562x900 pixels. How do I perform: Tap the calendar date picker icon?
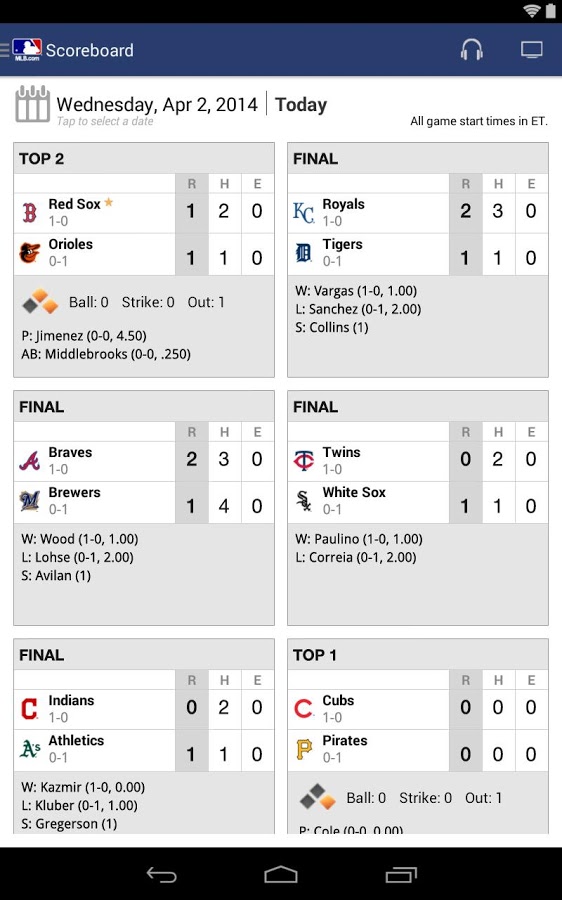pos(32,104)
